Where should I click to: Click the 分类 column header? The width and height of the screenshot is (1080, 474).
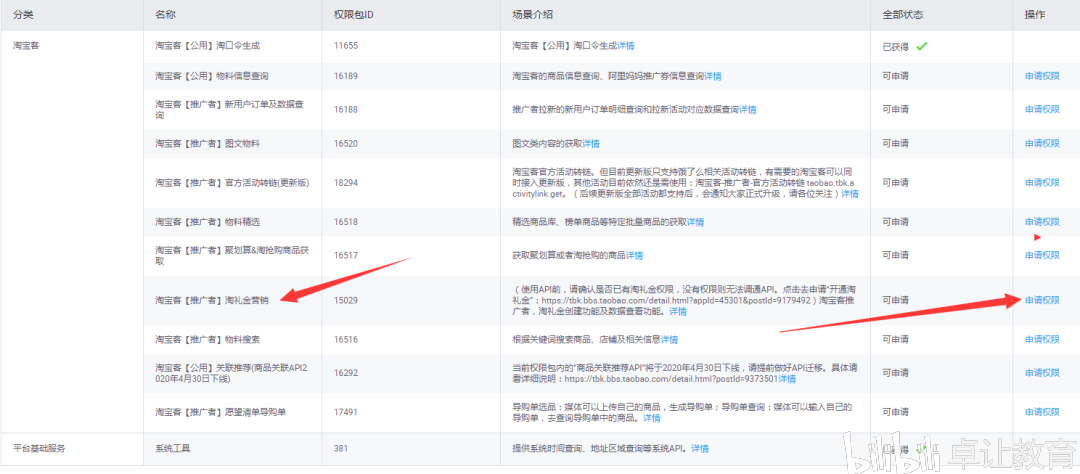point(22,14)
